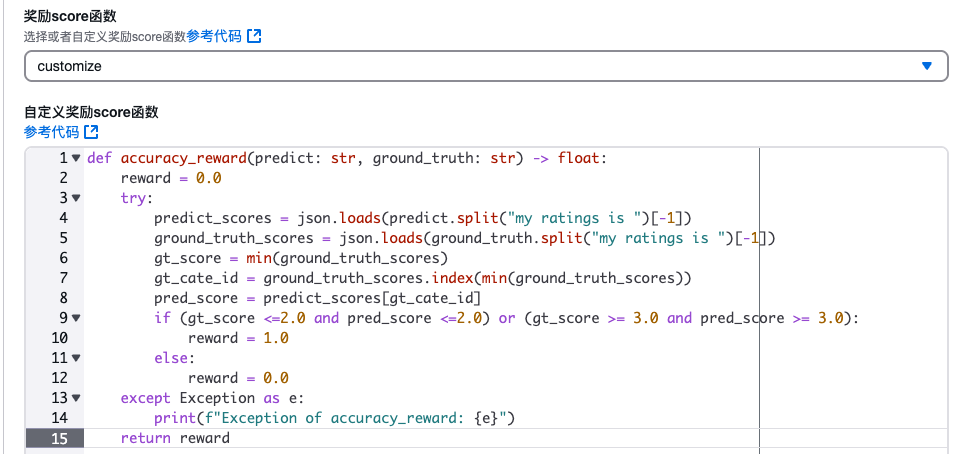
Task: Click the print statement on line 14
Action: pos(335,418)
